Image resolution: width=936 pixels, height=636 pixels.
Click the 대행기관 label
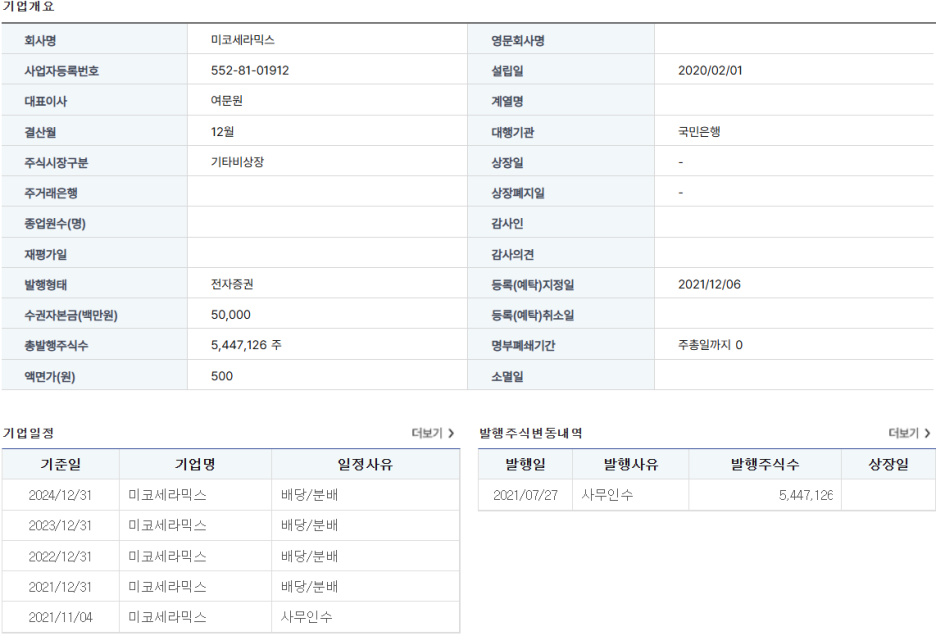512,133
